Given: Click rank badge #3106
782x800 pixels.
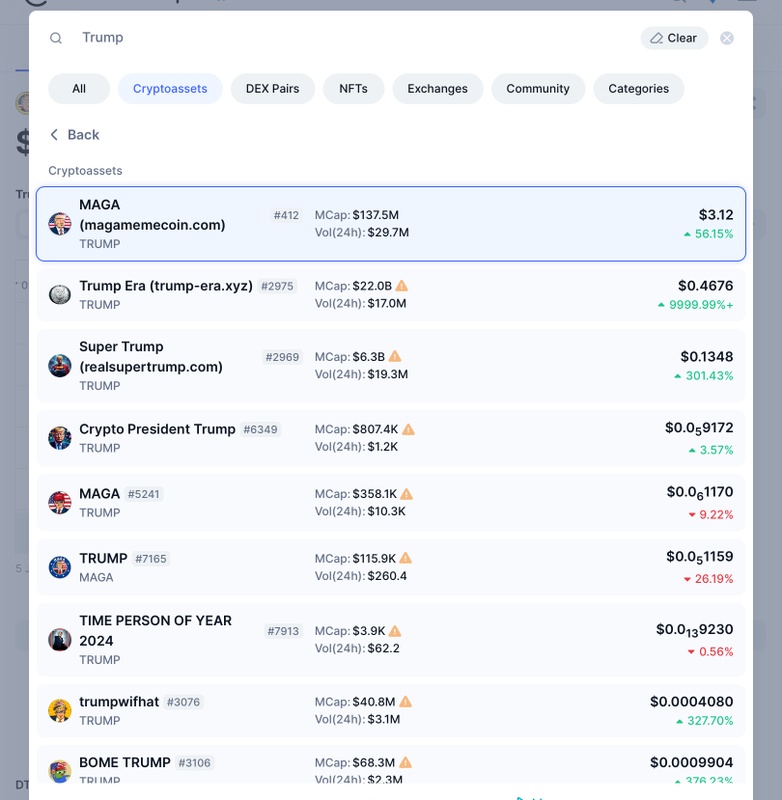Looking at the screenshot, I should coord(194,763).
